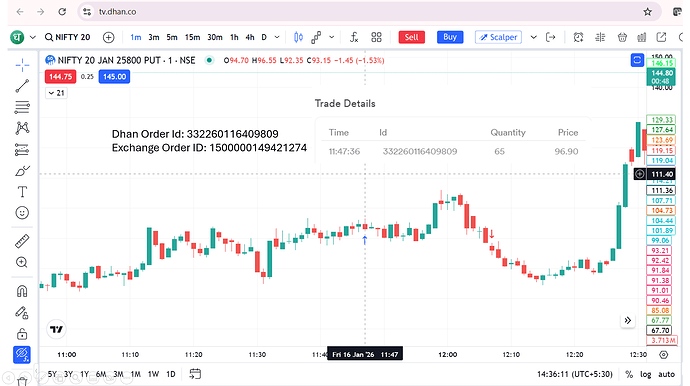Switch to 5m timeframe

pyautogui.click(x=172, y=37)
